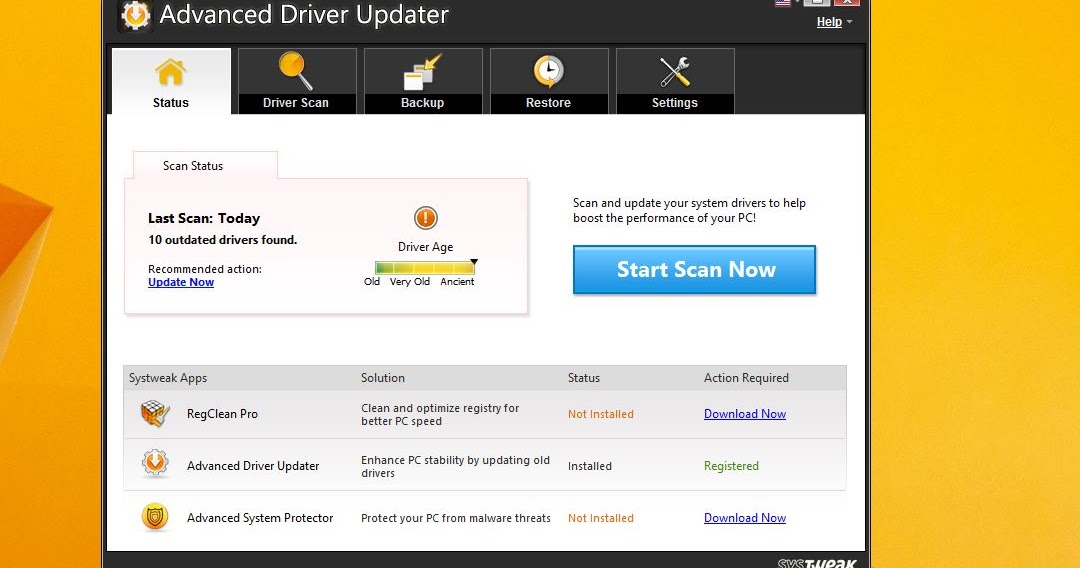Click the Restore clock icon
1080x568 pixels.
click(x=548, y=72)
